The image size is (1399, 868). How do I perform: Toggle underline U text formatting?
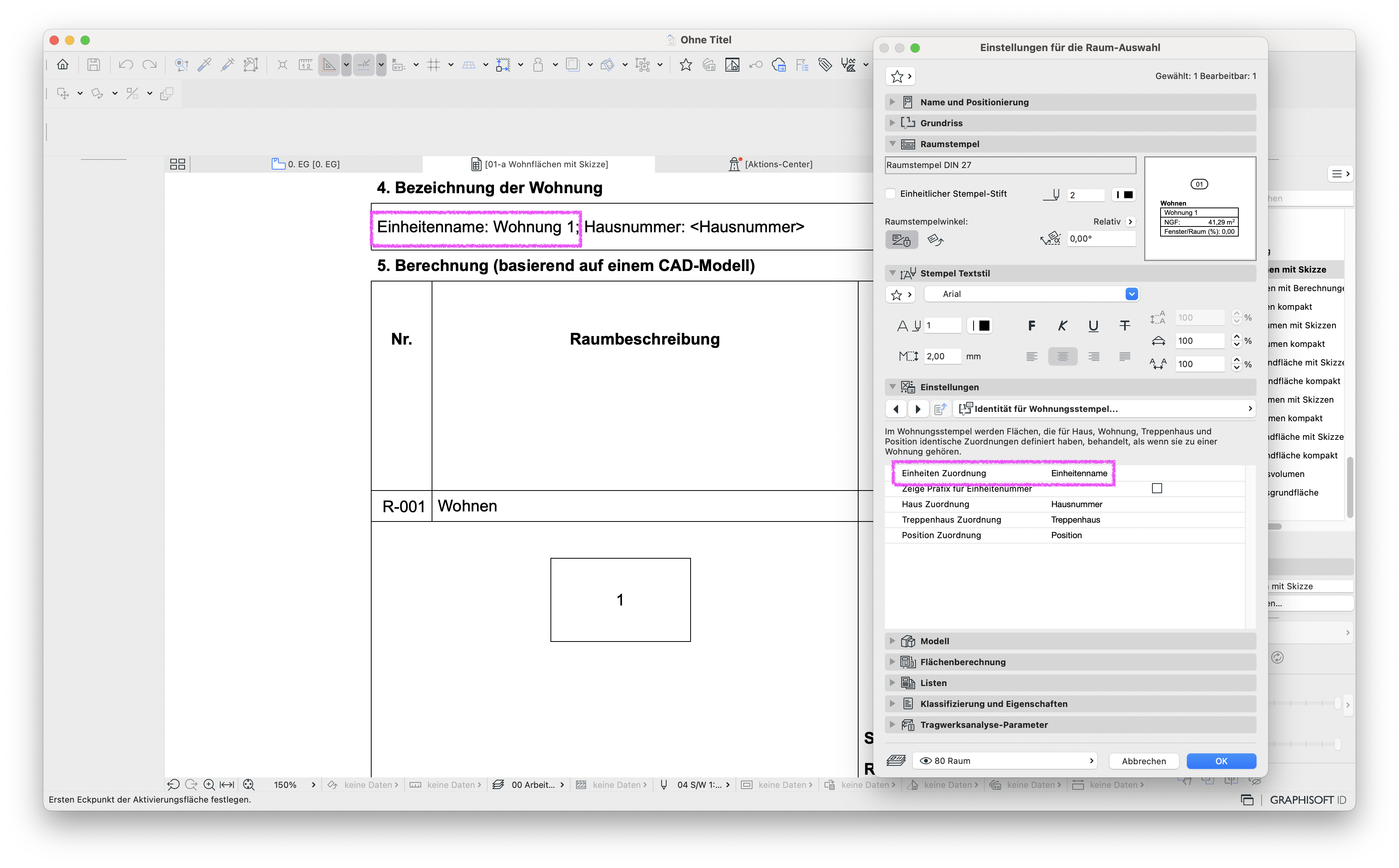(1094, 326)
